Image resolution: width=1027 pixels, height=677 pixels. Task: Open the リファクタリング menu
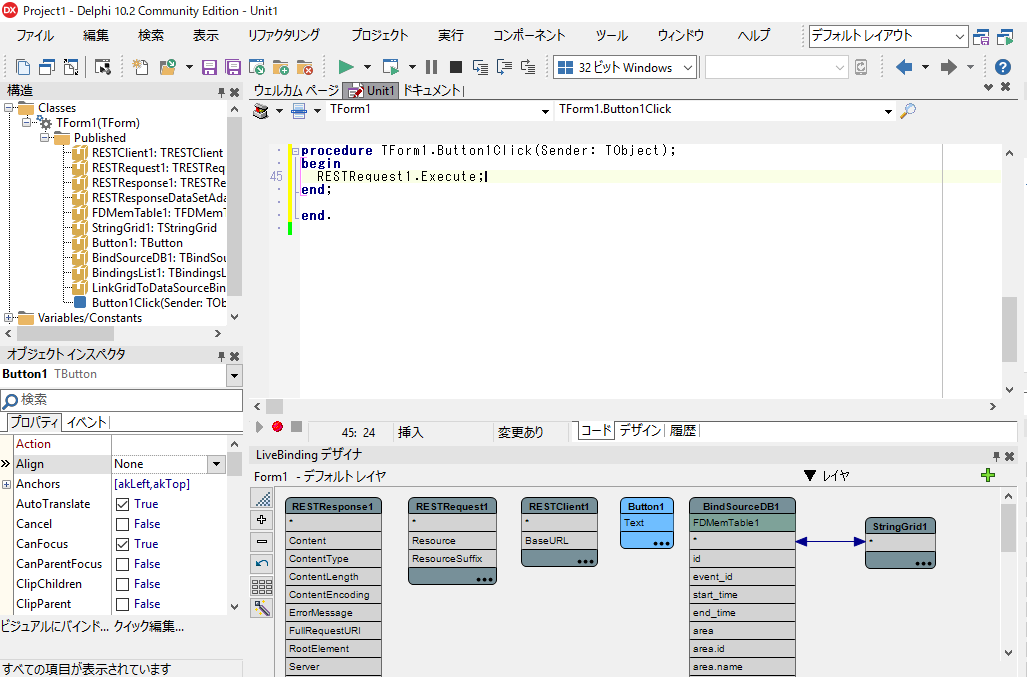[283, 35]
